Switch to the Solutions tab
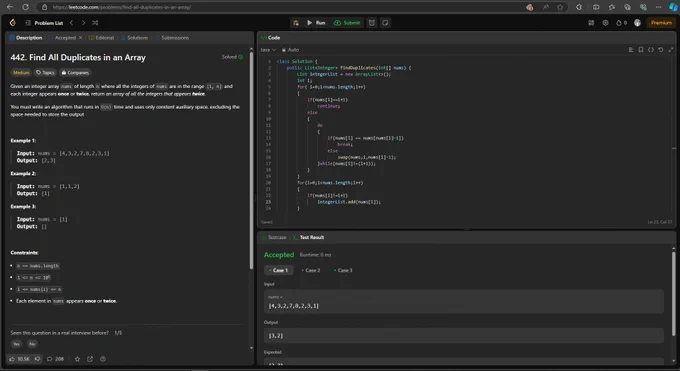This screenshot has height=371, width=680. (x=134, y=38)
